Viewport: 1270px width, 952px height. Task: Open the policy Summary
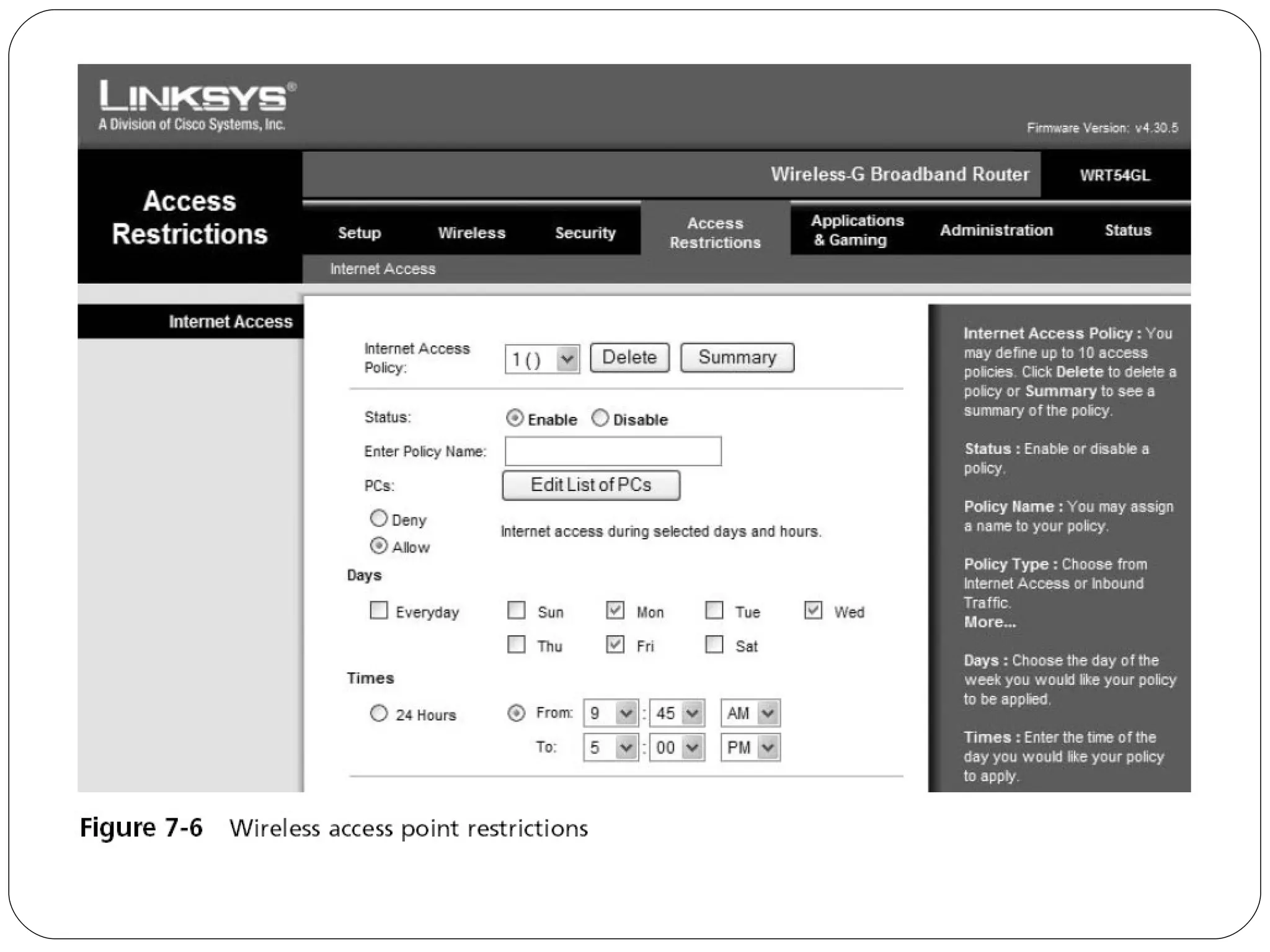click(x=737, y=358)
